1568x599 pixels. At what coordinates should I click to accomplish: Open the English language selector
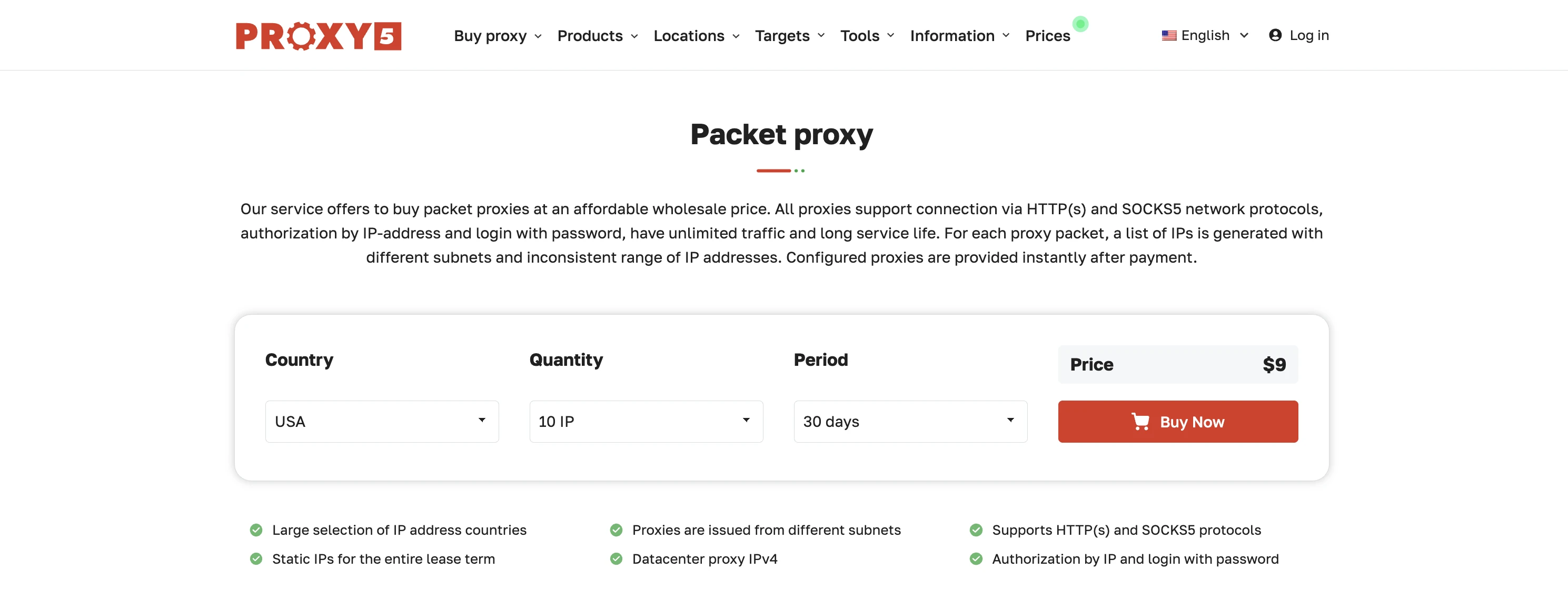click(1205, 35)
